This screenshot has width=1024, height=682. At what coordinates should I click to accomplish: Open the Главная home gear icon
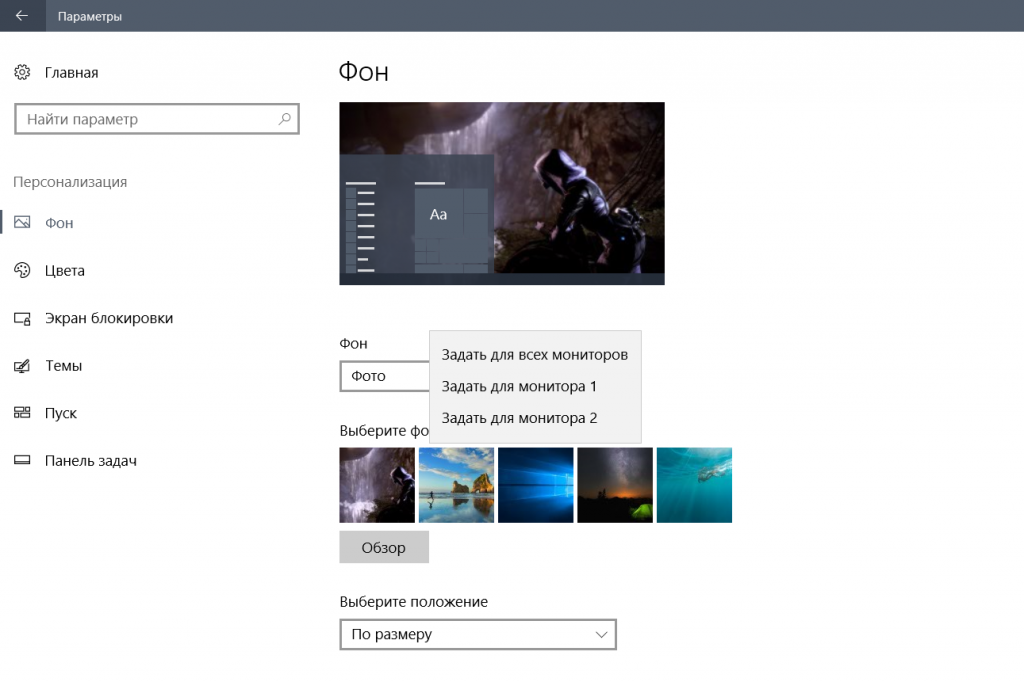22,72
